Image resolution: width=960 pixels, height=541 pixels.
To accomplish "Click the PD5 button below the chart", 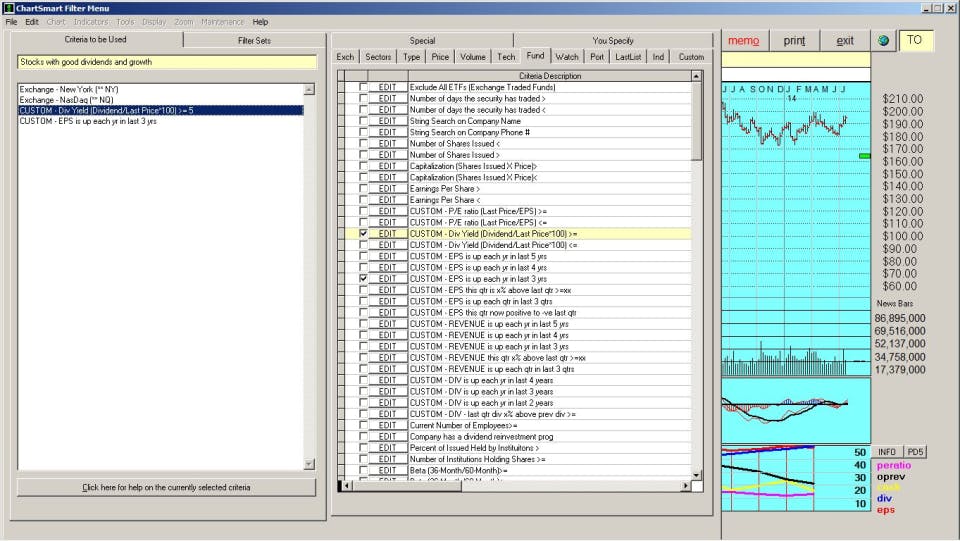I will coord(915,452).
